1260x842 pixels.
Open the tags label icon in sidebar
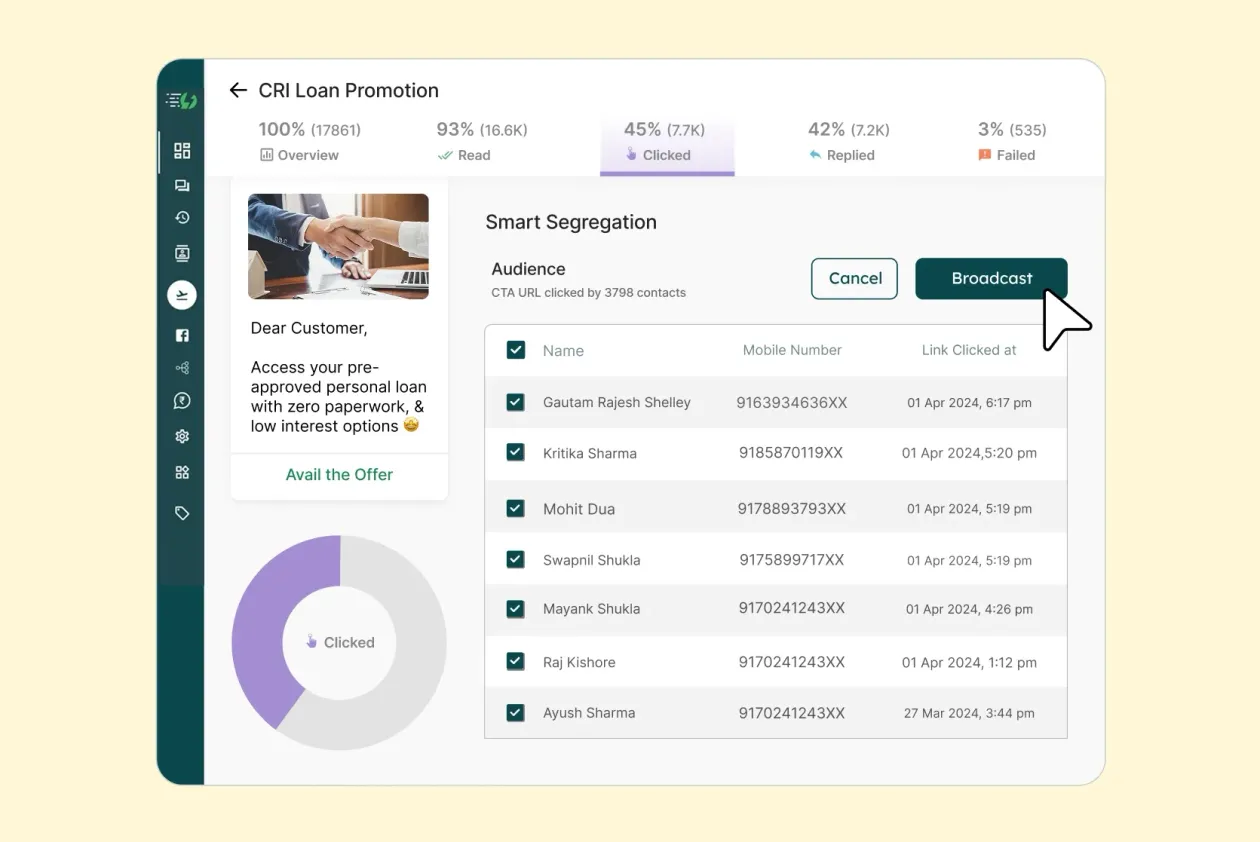[x=182, y=512]
